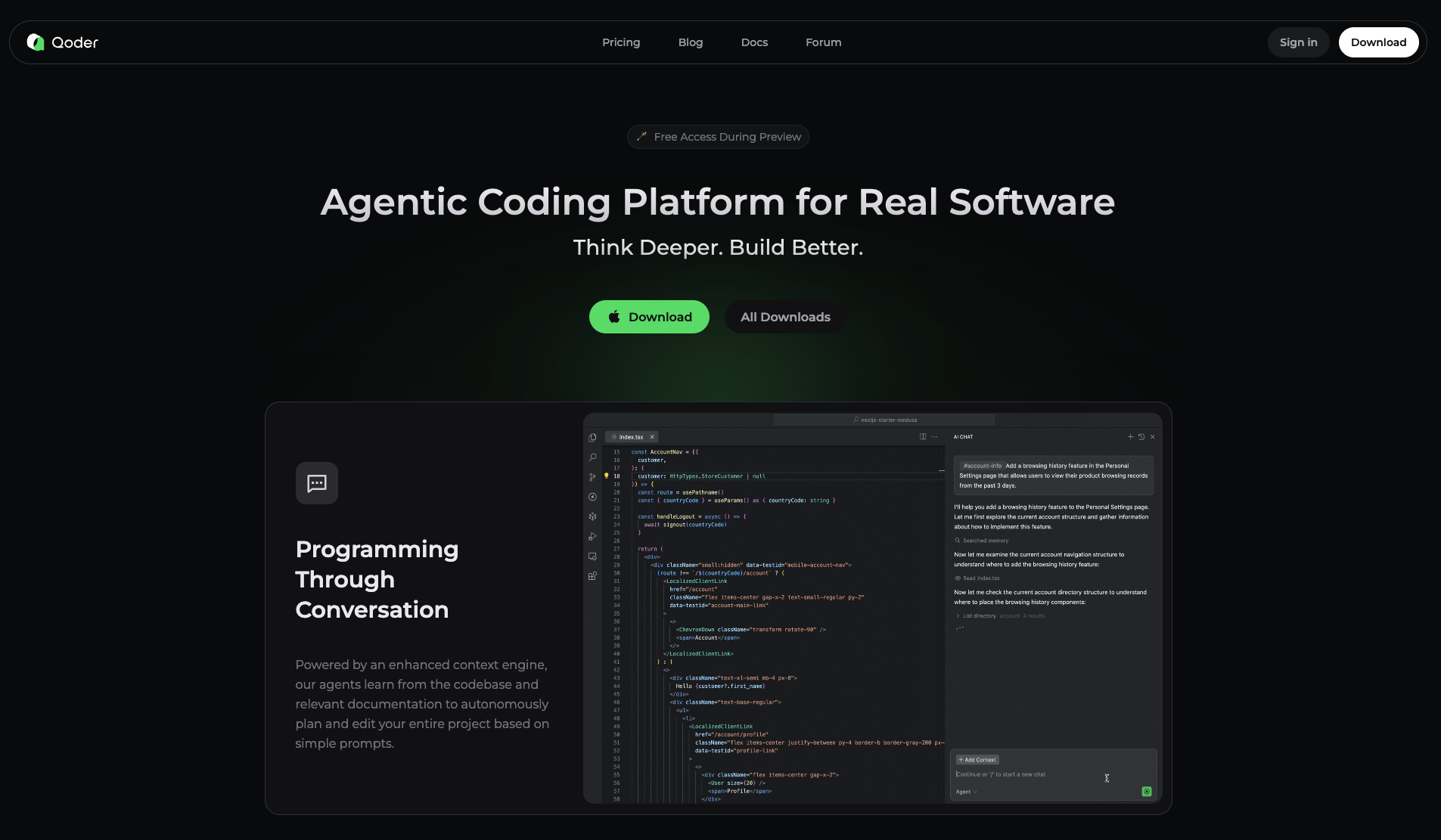The height and width of the screenshot is (840, 1441).
Task: Open the Source Control view icon
Action: point(592,477)
